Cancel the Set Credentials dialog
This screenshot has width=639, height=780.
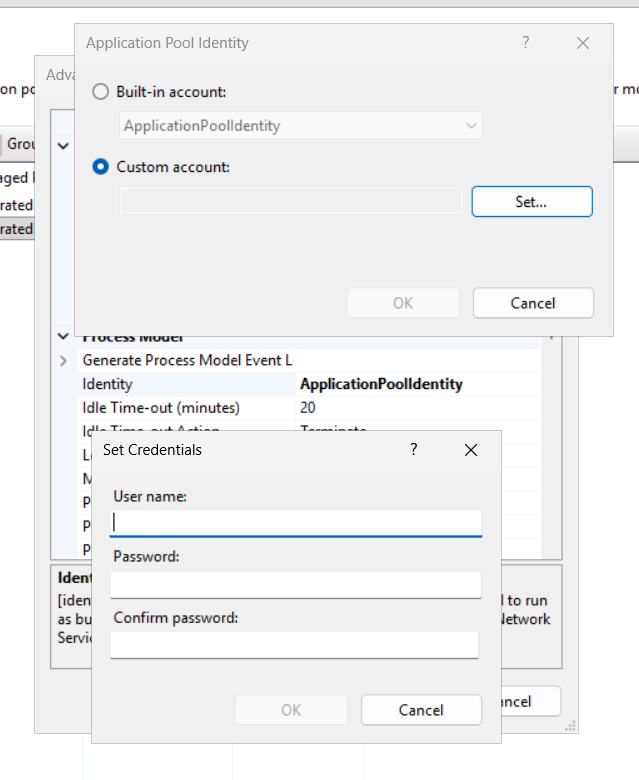420,710
